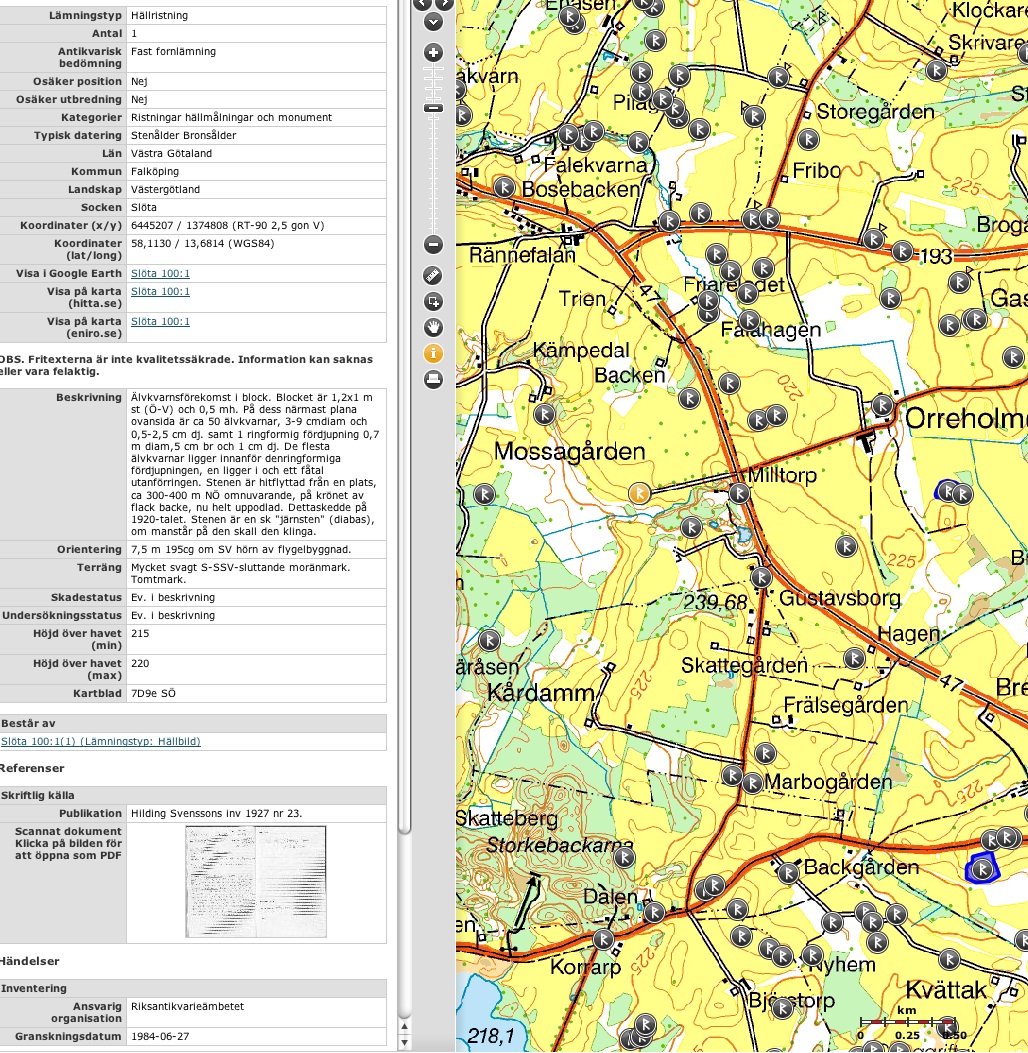Image resolution: width=1028 pixels, height=1053 pixels.
Task: Open Slöta 100:1 on eniro.se map
Action: (x=160, y=322)
